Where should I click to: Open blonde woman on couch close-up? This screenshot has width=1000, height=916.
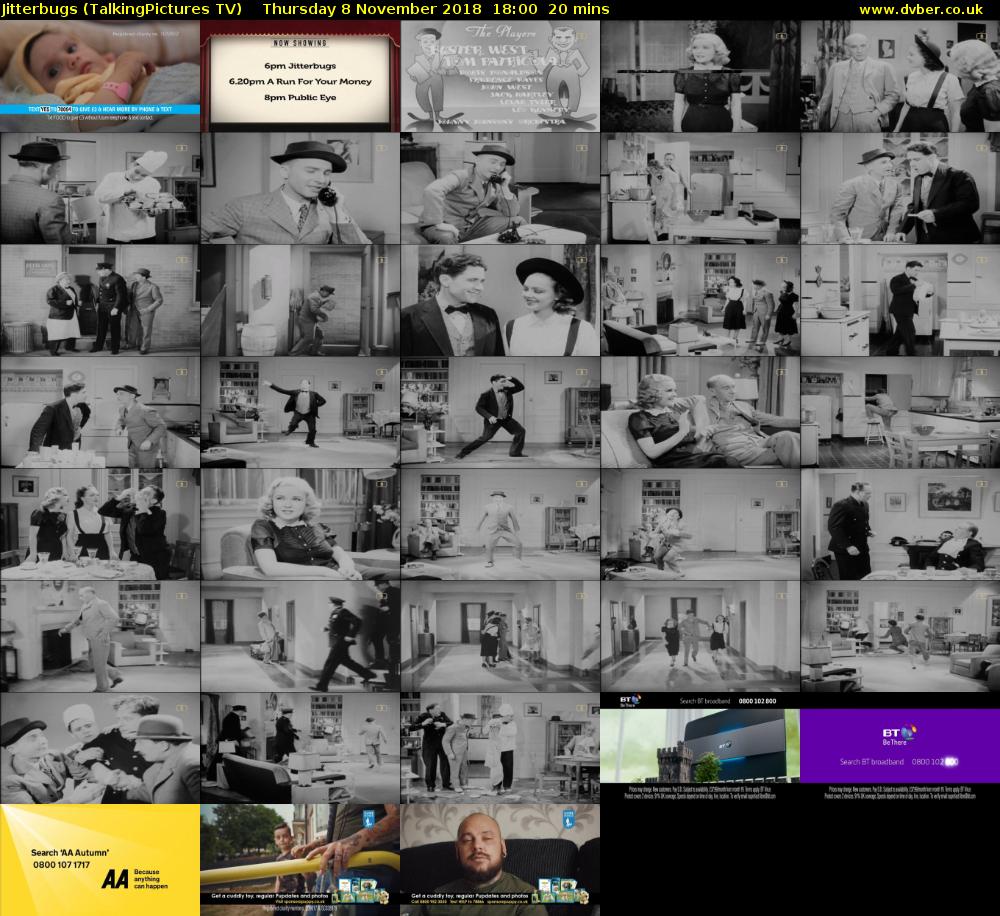(x=300, y=524)
